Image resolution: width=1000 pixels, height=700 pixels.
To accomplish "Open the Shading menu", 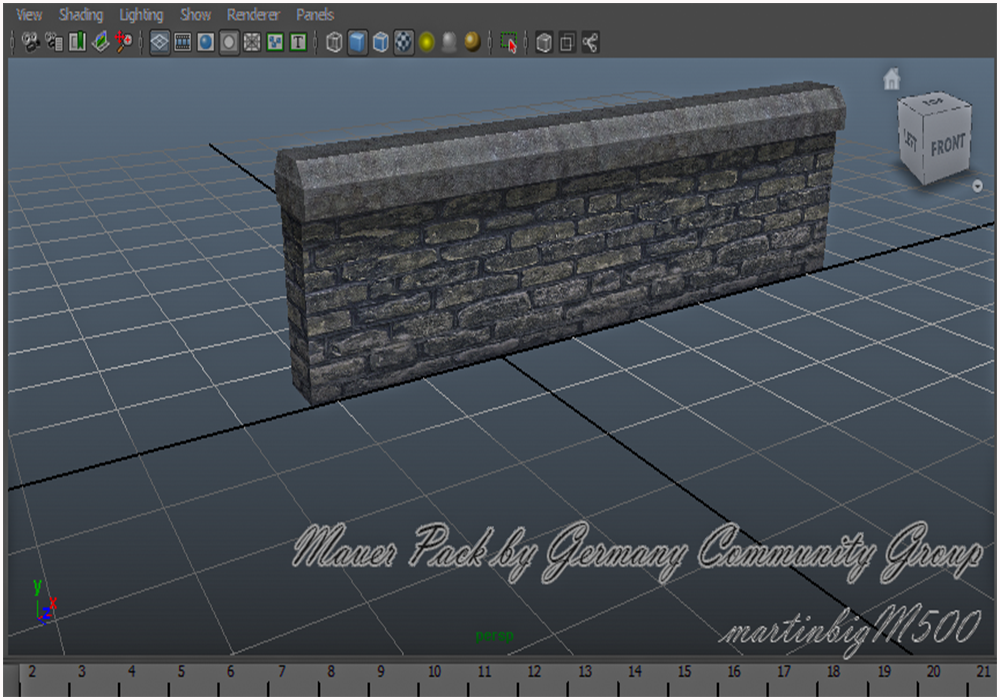I will (x=81, y=15).
